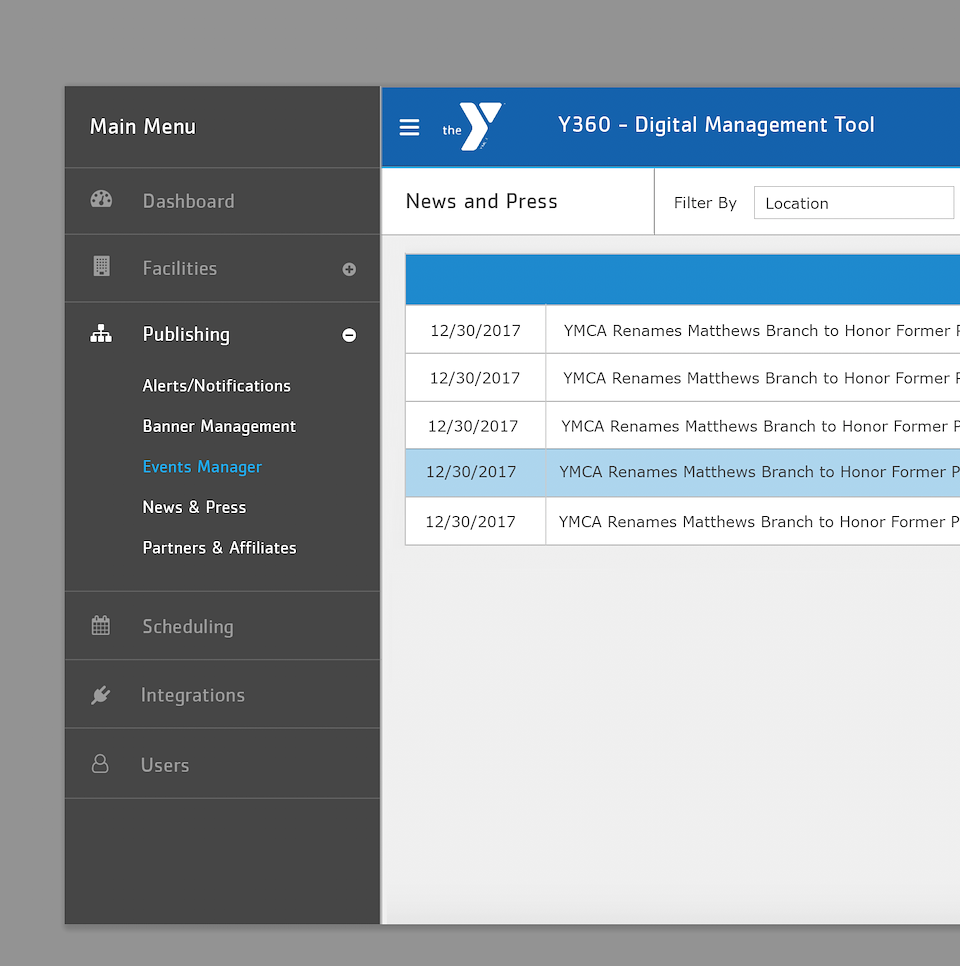The image size is (960, 966).
Task: Open Dashboard from the main menu
Action: click(x=222, y=201)
